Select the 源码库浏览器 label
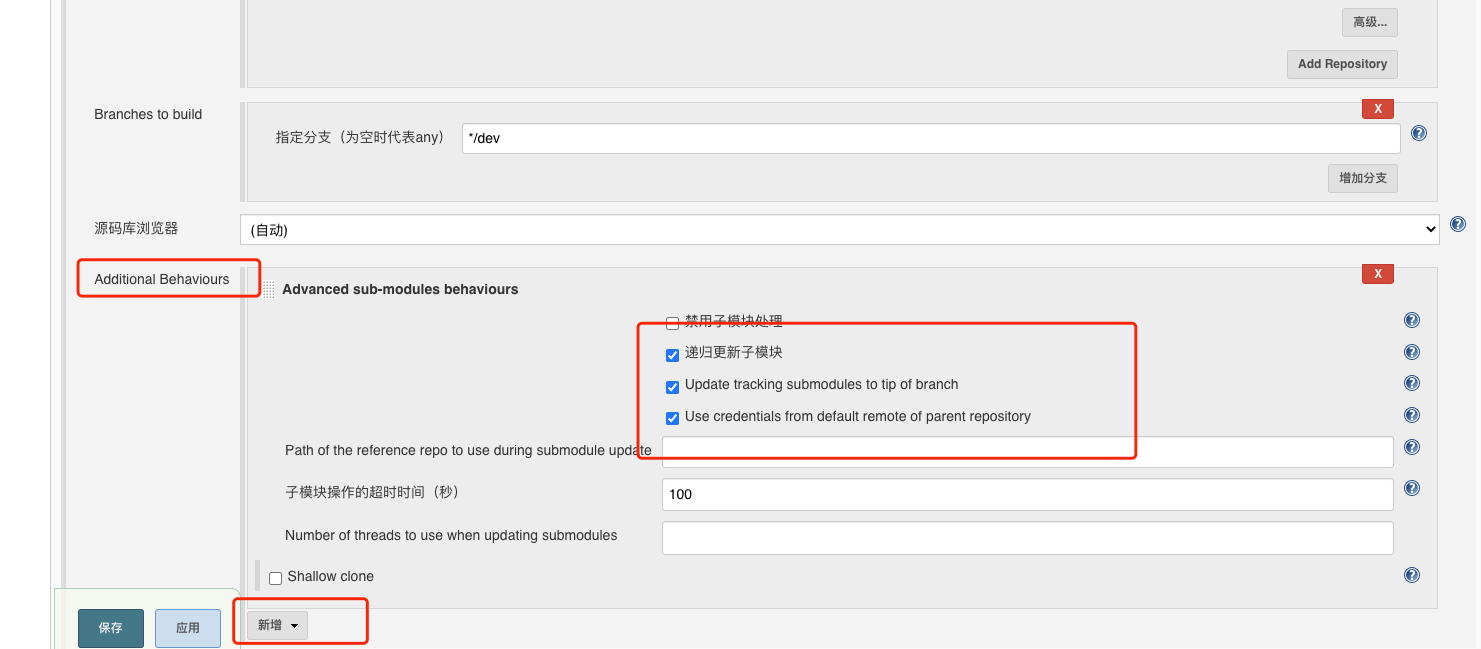The width and height of the screenshot is (1481, 649). [x=136, y=228]
